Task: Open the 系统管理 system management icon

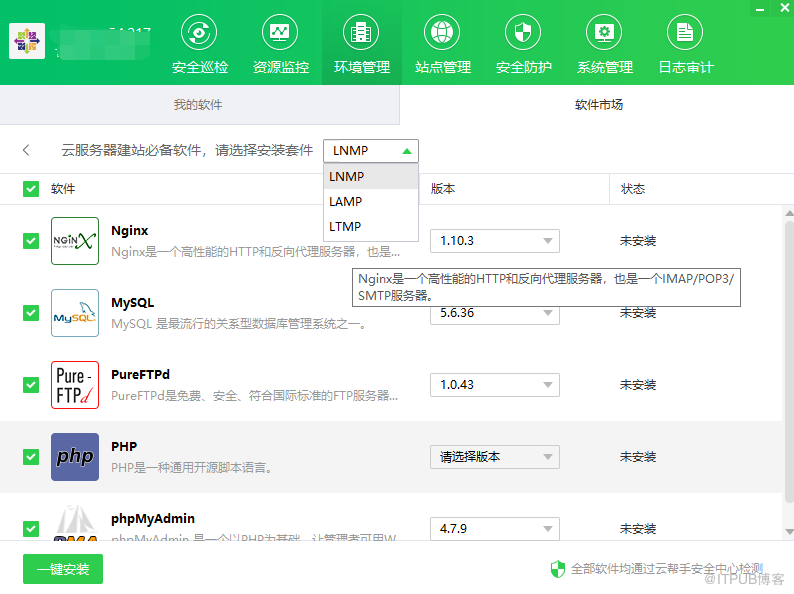Action: [604, 33]
